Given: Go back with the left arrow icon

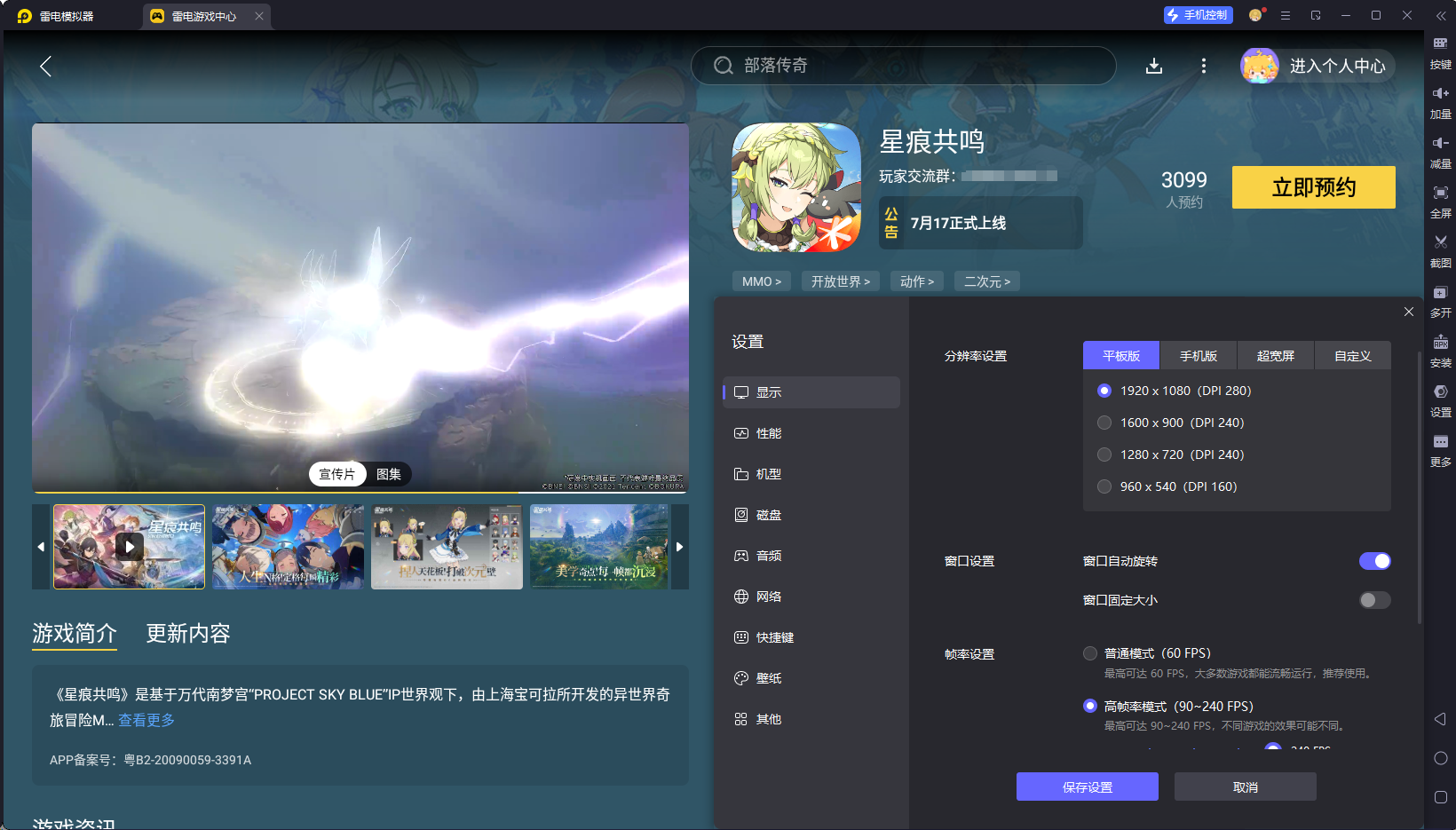Looking at the screenshot, I should tap(46, 66).
